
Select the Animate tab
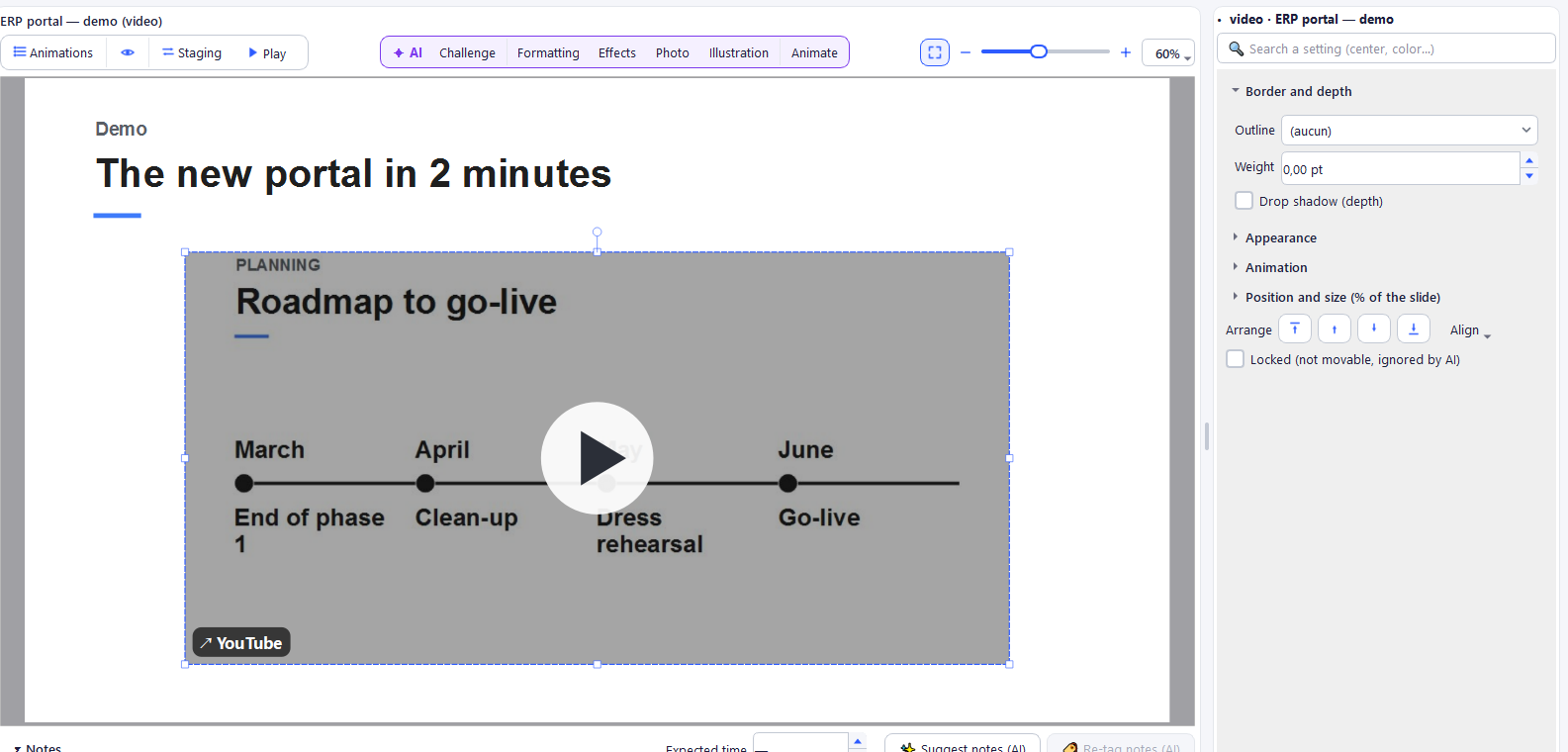tap(814, 53)
